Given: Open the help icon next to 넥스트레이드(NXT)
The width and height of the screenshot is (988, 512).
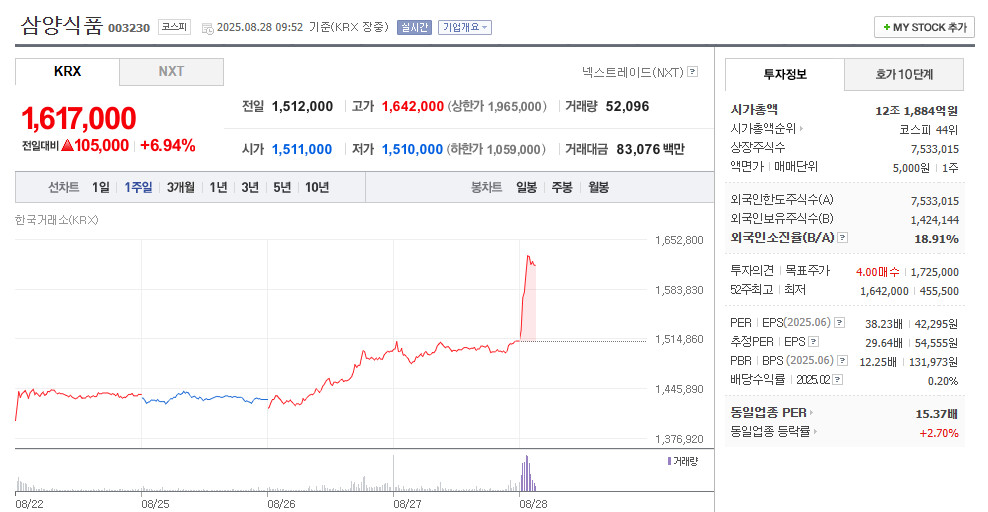Looking at the screenshot, I should 692,72.
